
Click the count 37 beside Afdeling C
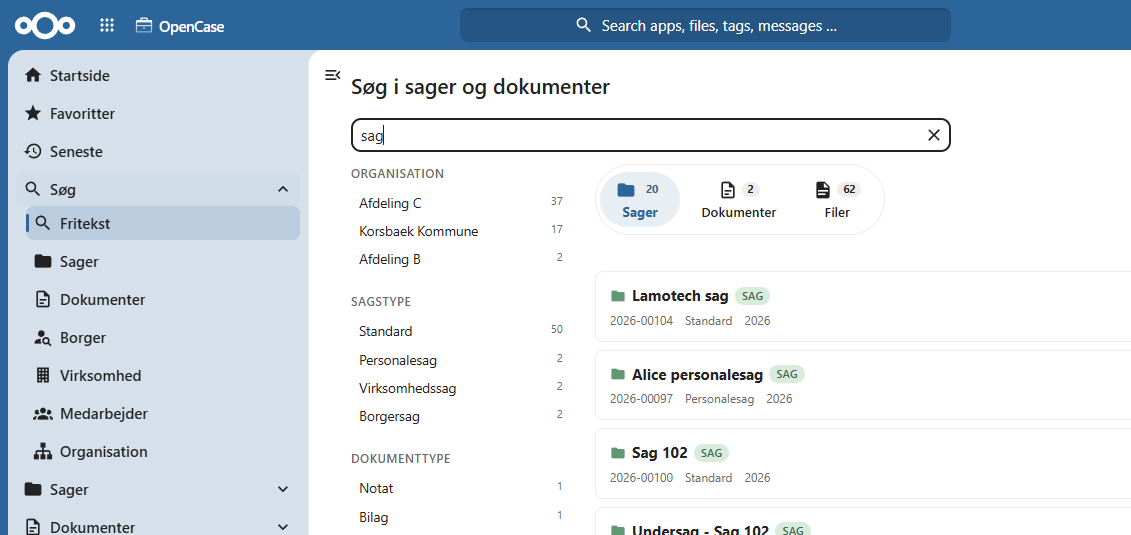556,202
